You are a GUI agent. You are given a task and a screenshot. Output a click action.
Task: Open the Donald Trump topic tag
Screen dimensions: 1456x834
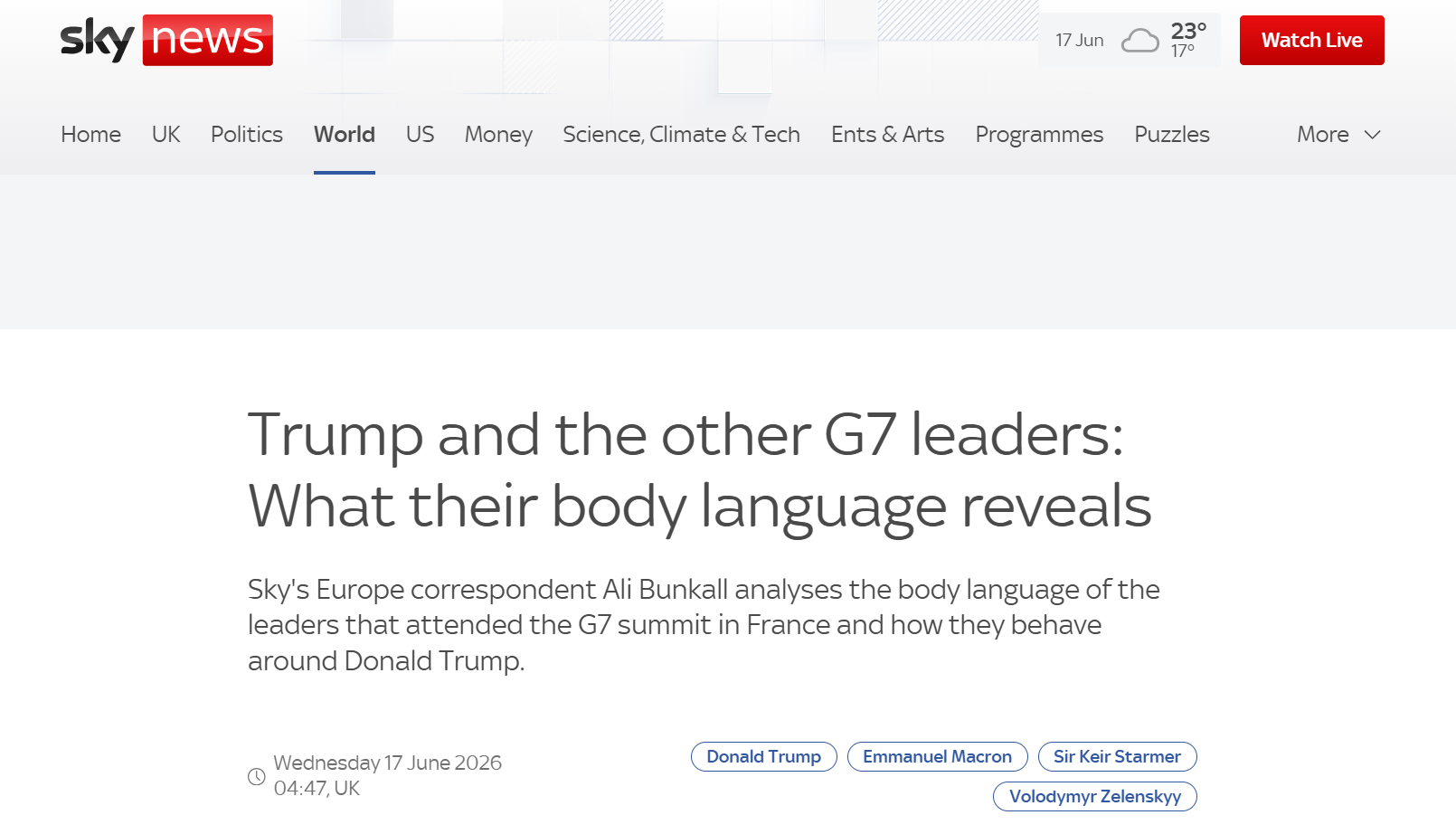(x=764, y=757)
